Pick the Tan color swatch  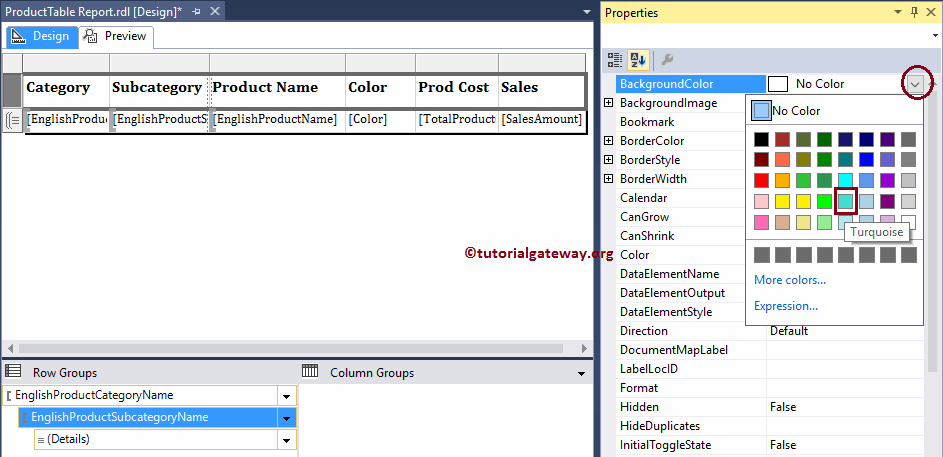tap(782, 222)
